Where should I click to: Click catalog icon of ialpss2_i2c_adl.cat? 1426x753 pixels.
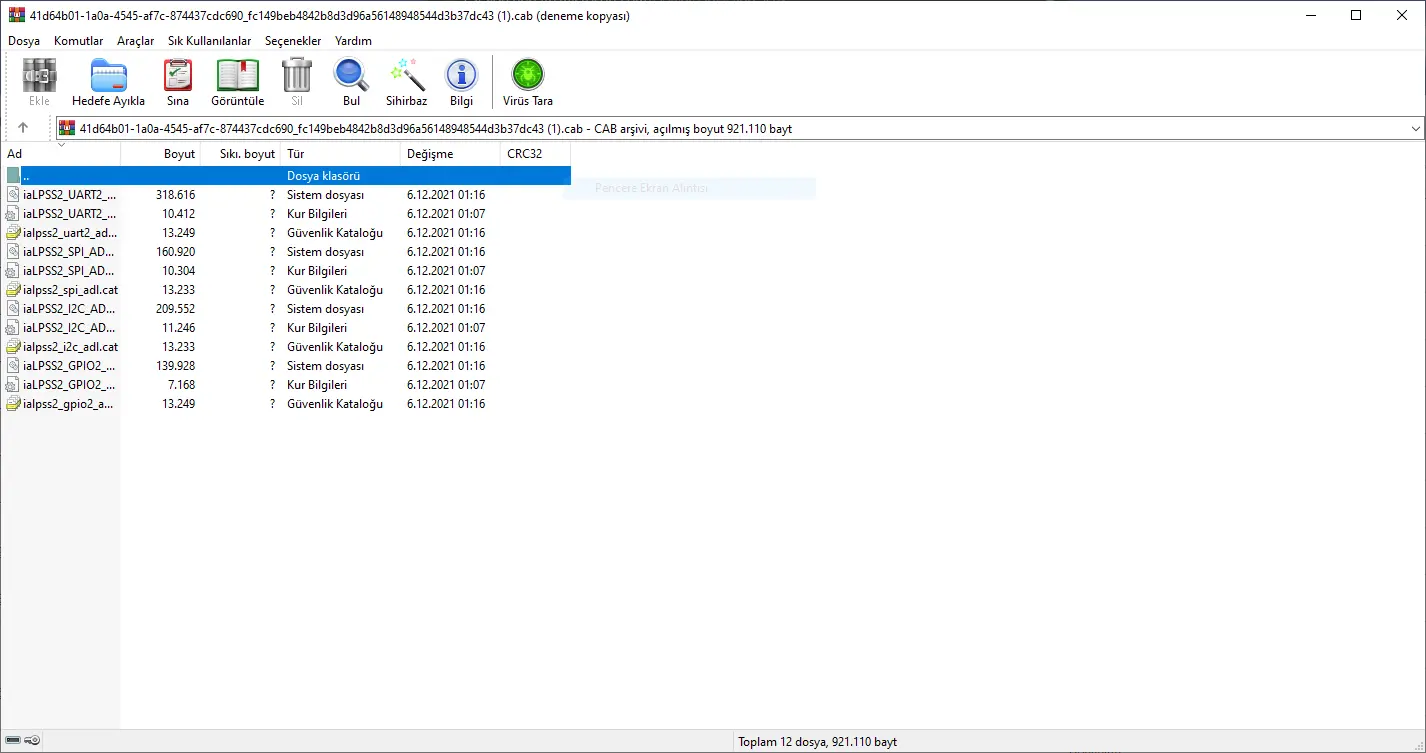[13, 347]
